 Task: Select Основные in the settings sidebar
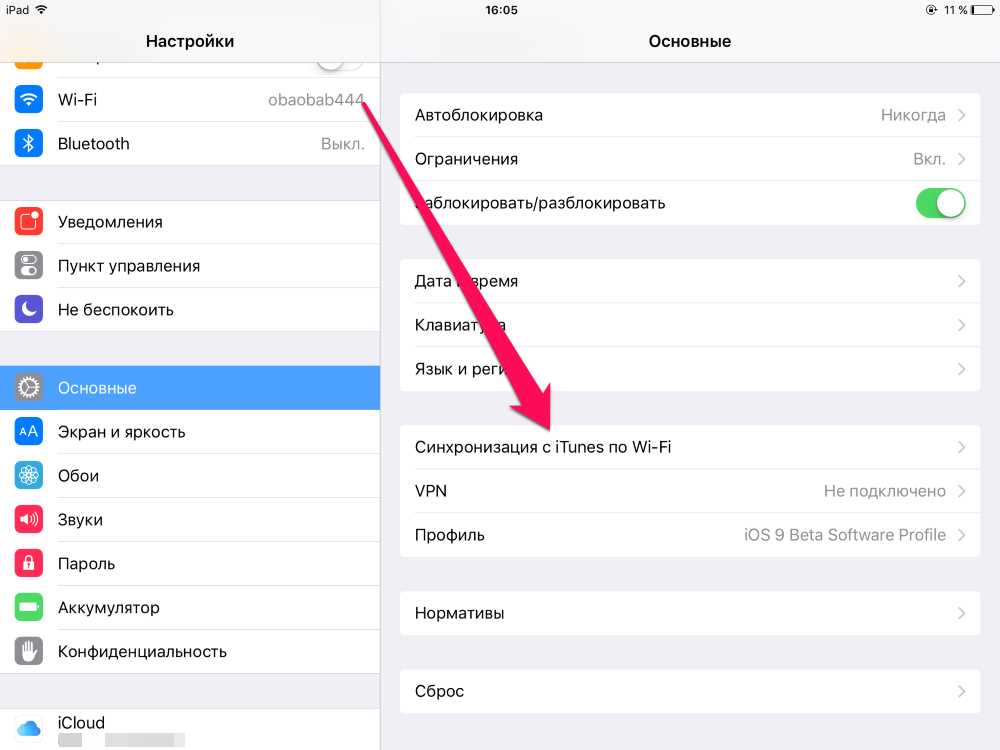[x=190, y=388]
